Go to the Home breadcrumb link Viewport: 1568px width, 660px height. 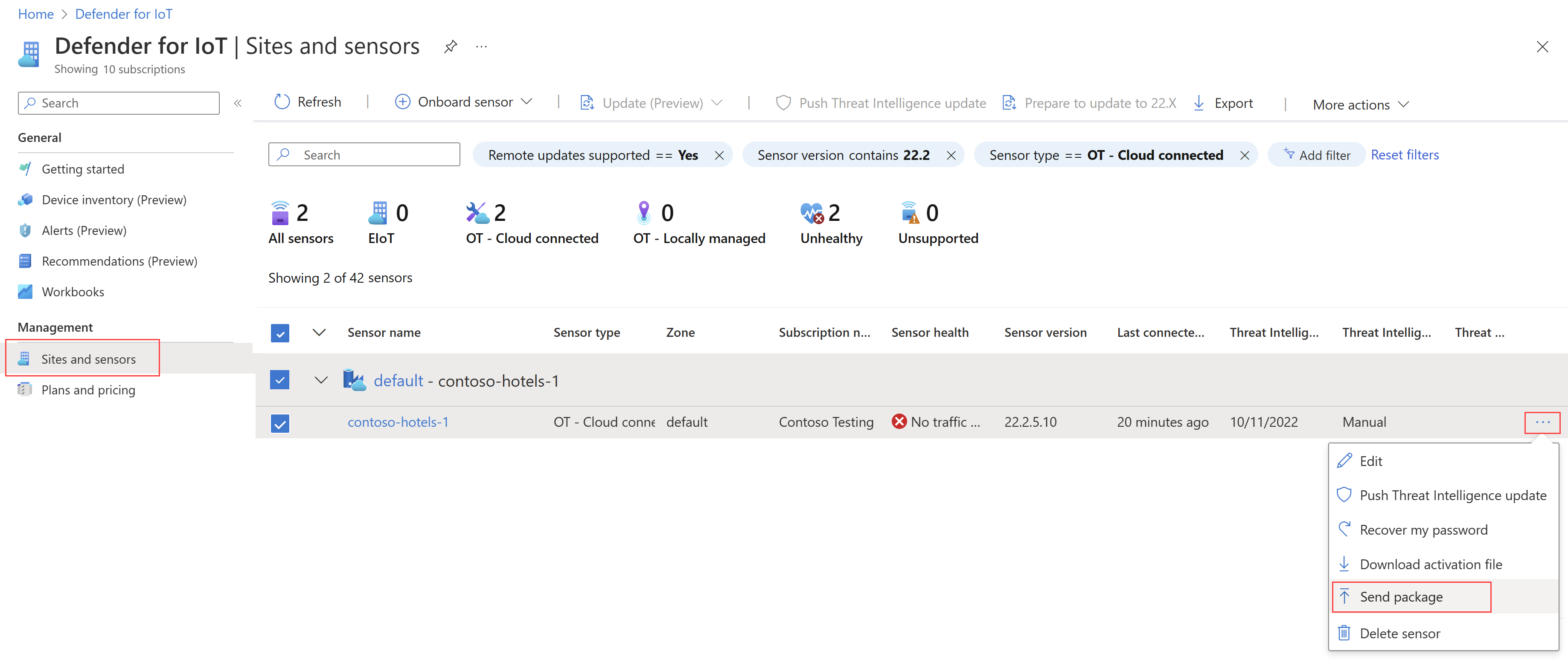click(x=36, y=14)
